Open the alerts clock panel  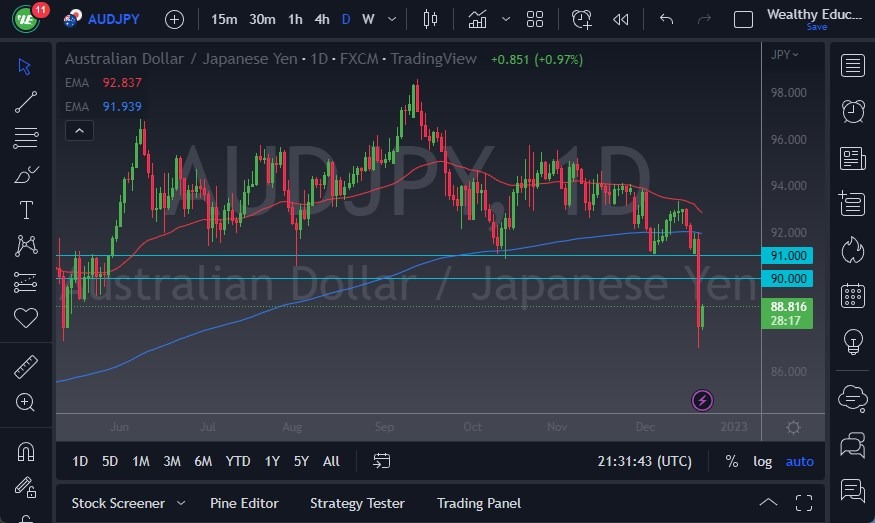pos(853,111)
